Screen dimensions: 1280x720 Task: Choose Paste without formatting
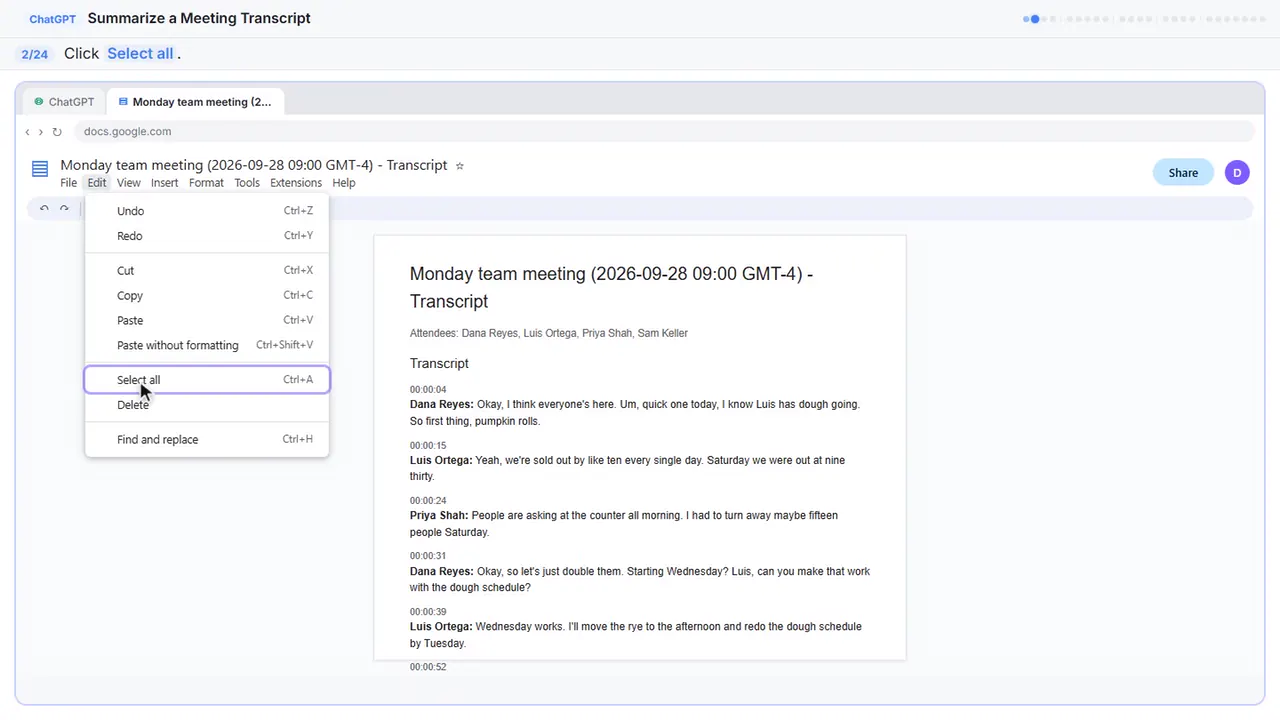pos(207,345)
